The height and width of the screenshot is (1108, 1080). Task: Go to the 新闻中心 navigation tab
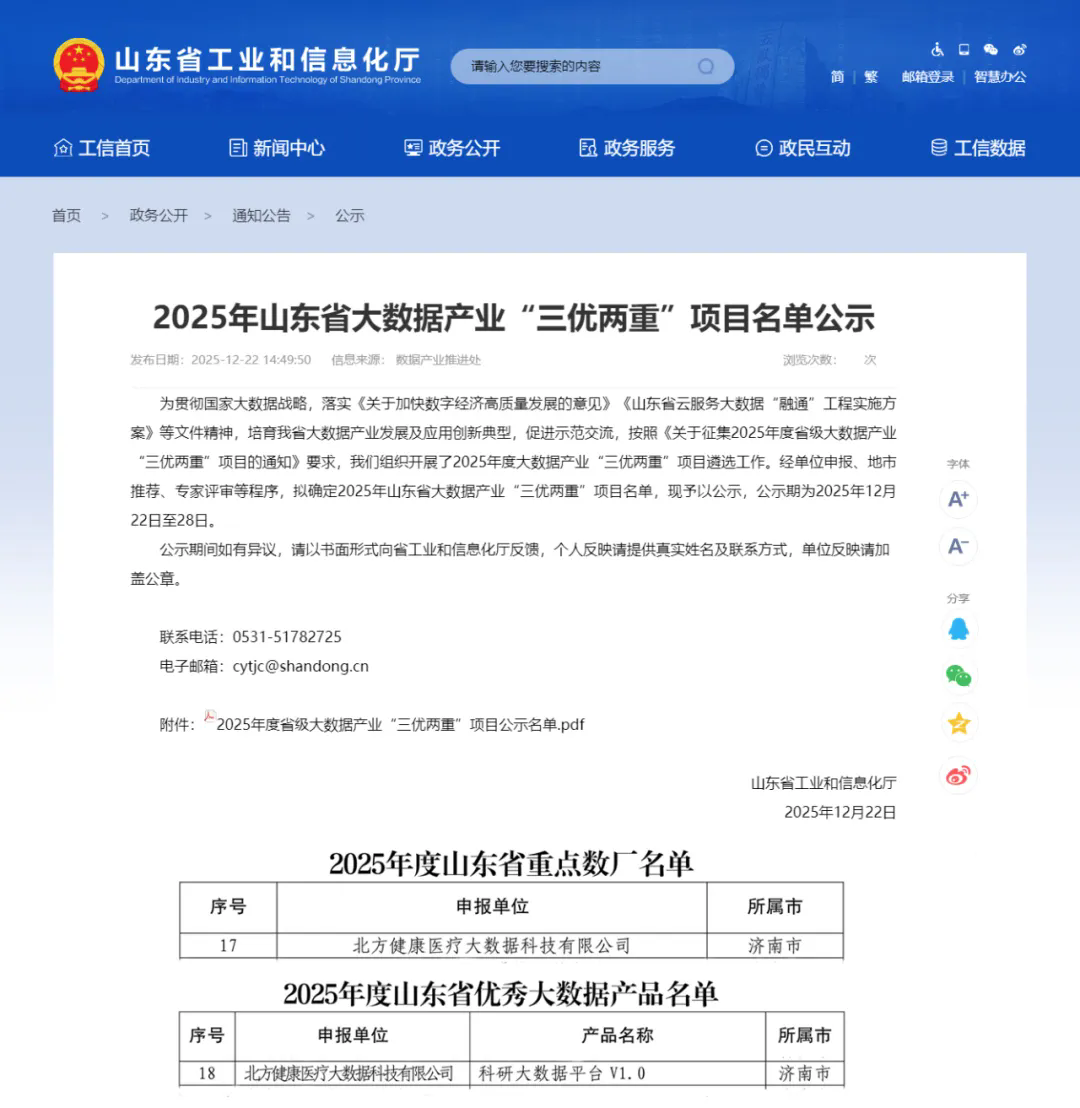pos(277,148)
